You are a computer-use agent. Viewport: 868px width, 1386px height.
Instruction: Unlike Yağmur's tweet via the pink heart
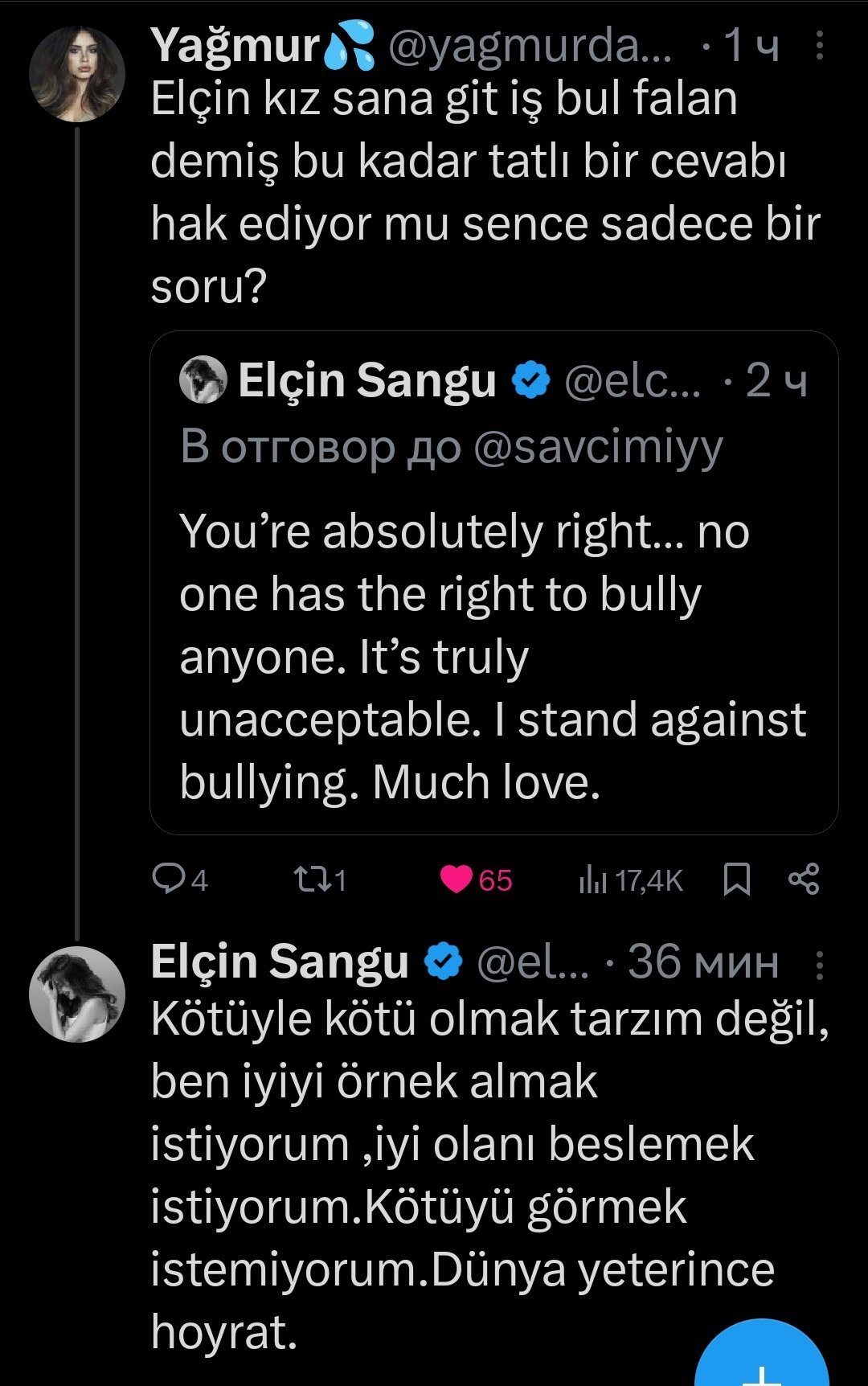tap(457, 880)
